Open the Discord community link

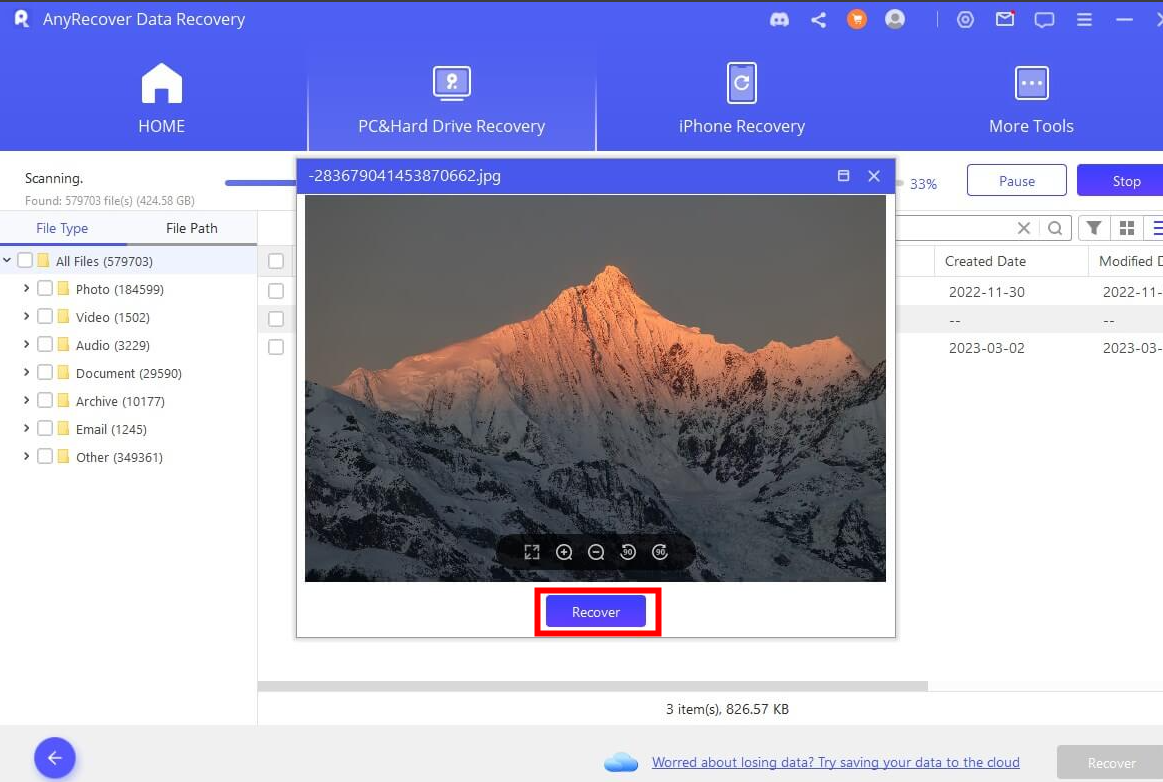(x=779, y=18)
